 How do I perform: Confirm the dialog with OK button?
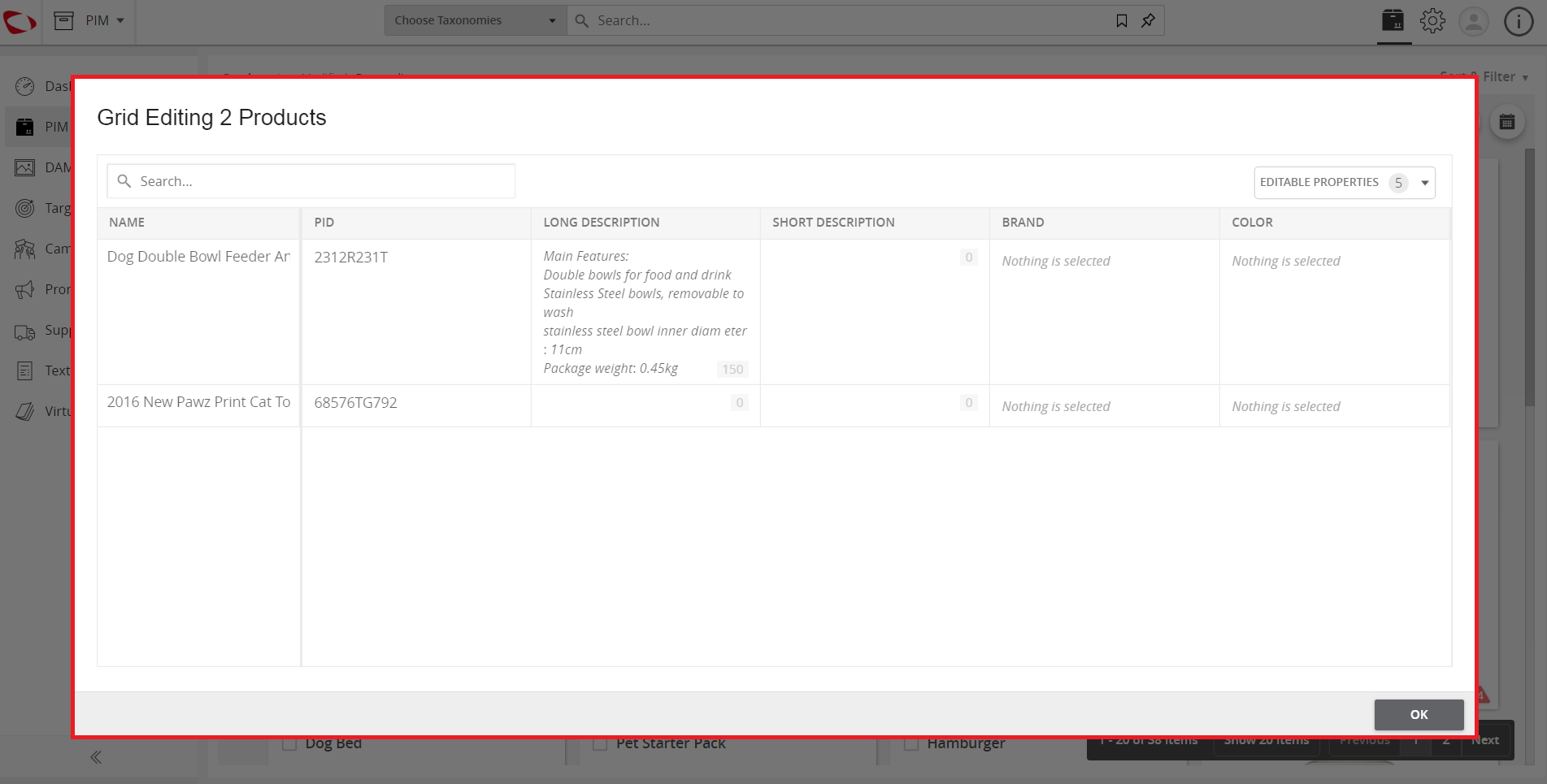(x=1419, y=715)
